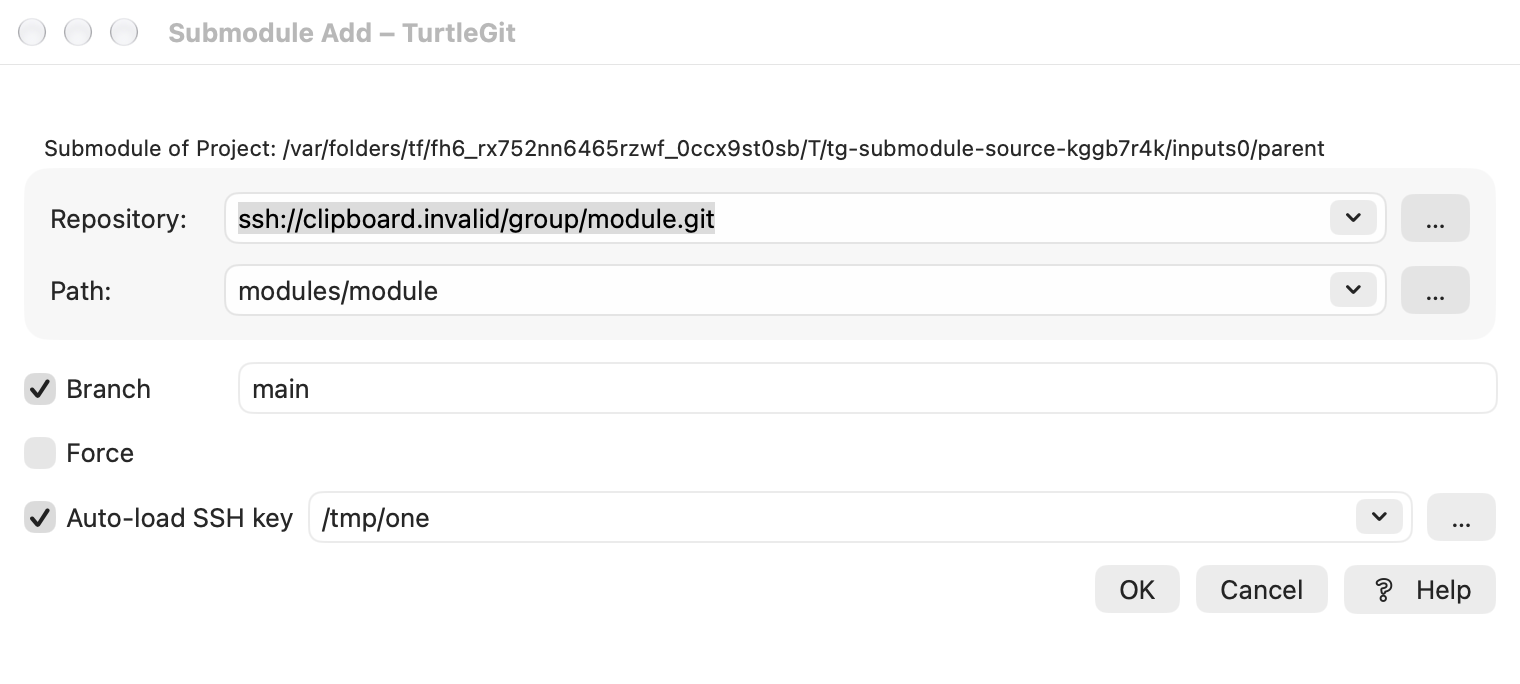This screenshot has height=684, width=1520.
Task: Click the Repository label
Action: pyautogui.click(x=118, y=219)
